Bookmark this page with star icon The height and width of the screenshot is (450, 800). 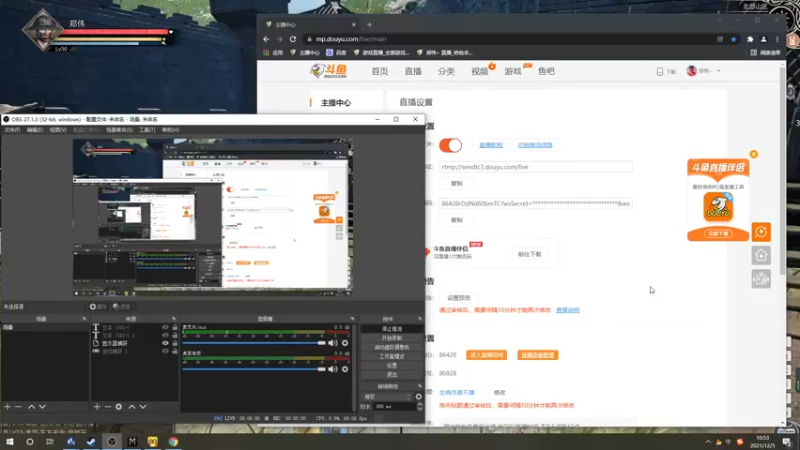[734, 39]
